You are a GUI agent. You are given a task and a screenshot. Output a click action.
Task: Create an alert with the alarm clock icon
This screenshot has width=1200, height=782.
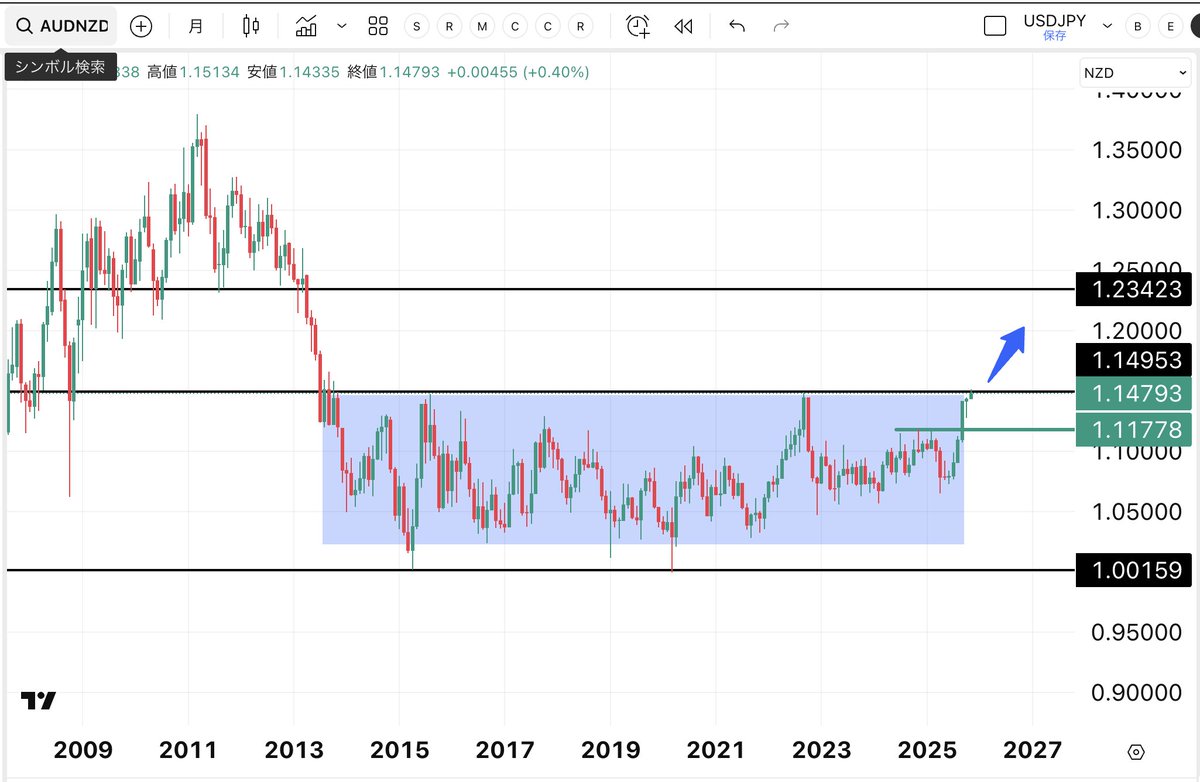[638, 27]
